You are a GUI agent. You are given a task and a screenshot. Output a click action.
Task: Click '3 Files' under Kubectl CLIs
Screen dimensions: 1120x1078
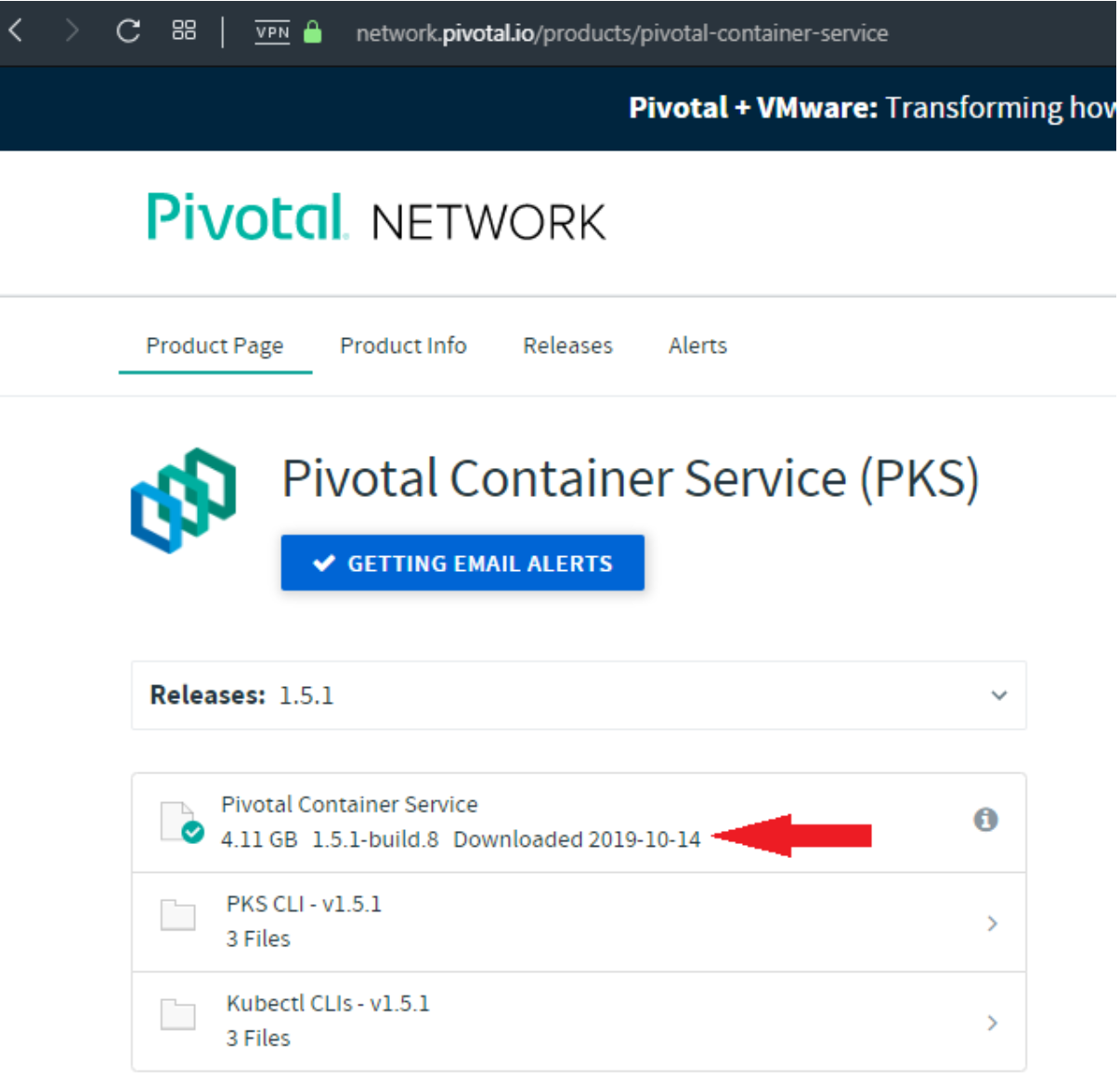pos(258,1038)
